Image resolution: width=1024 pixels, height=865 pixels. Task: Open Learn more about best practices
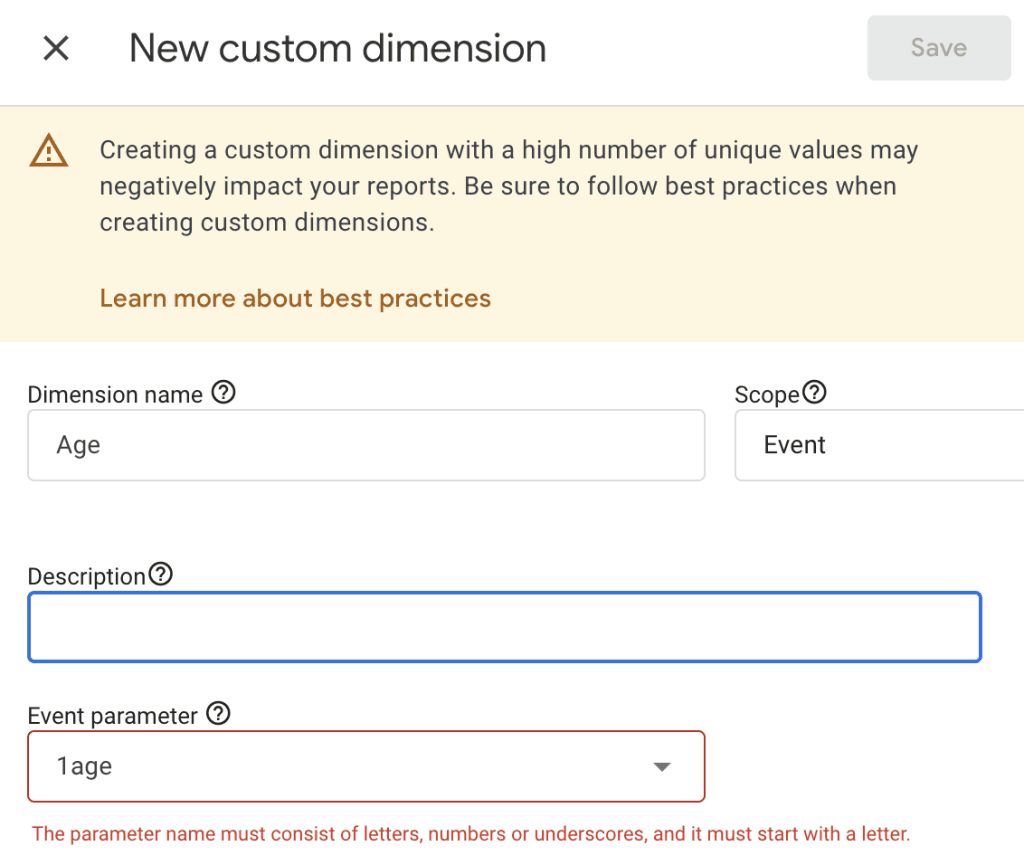coord(294,298)
